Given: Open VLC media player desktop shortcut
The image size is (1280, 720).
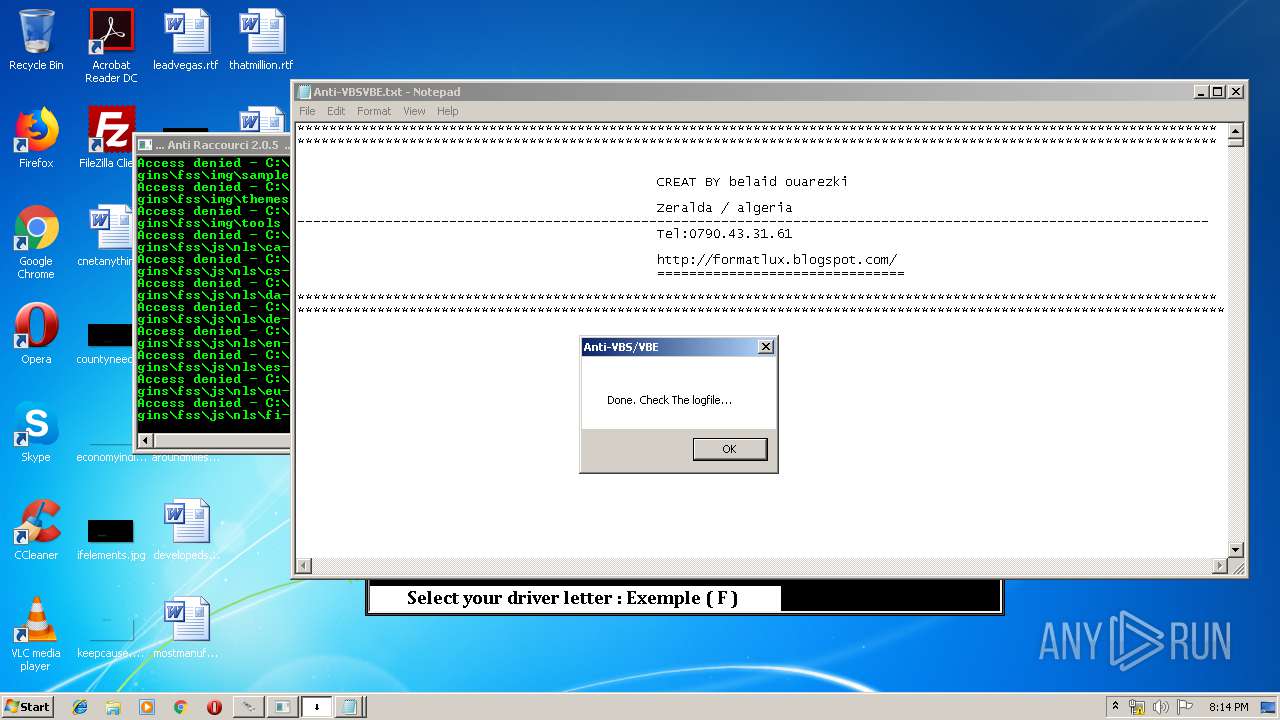Looking at the screenshot, I should (x=36, y=635).
